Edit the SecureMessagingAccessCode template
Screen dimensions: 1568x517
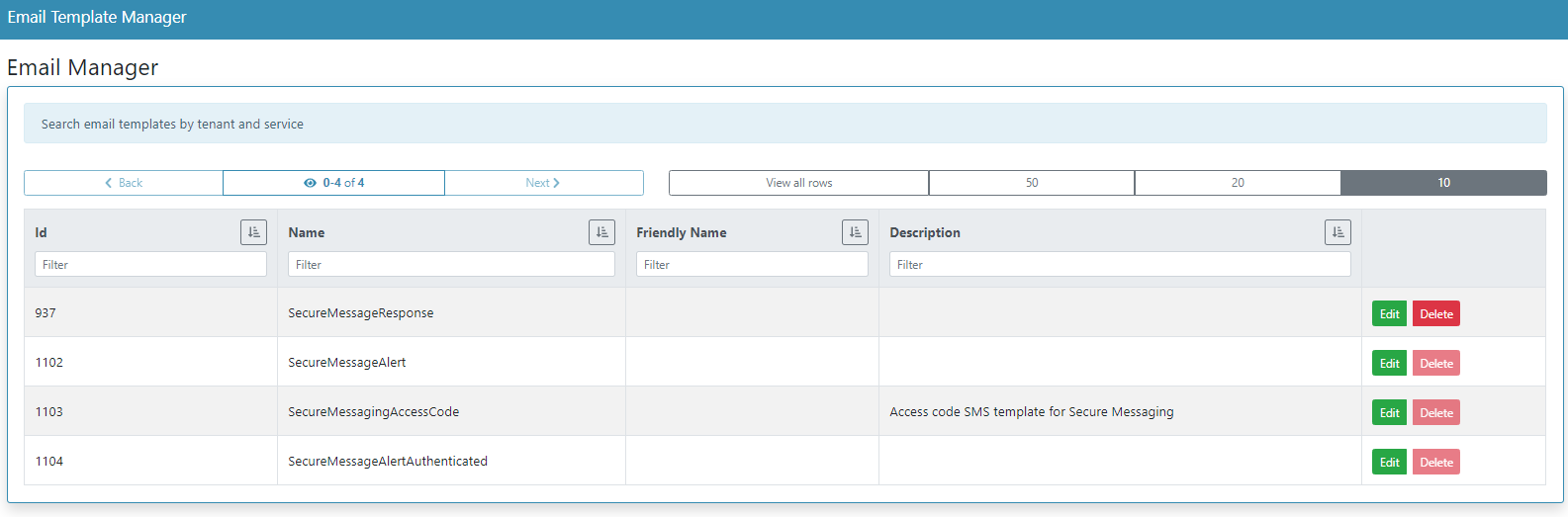pyautogui.click(x=1389, y=413)
